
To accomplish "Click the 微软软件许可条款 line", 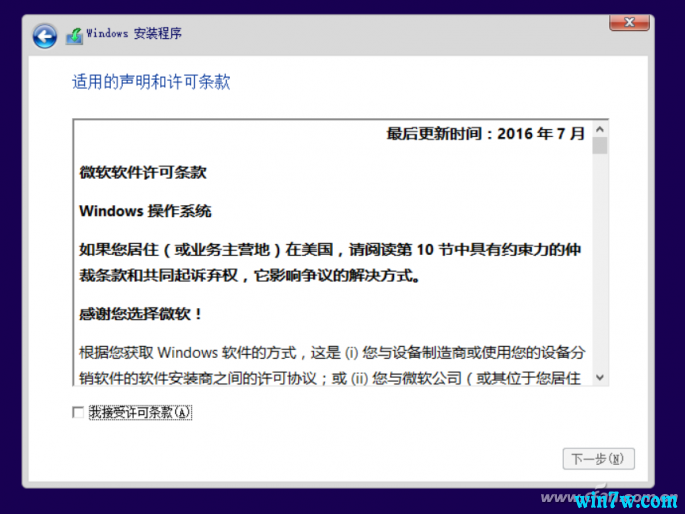I will pos(143,172).
